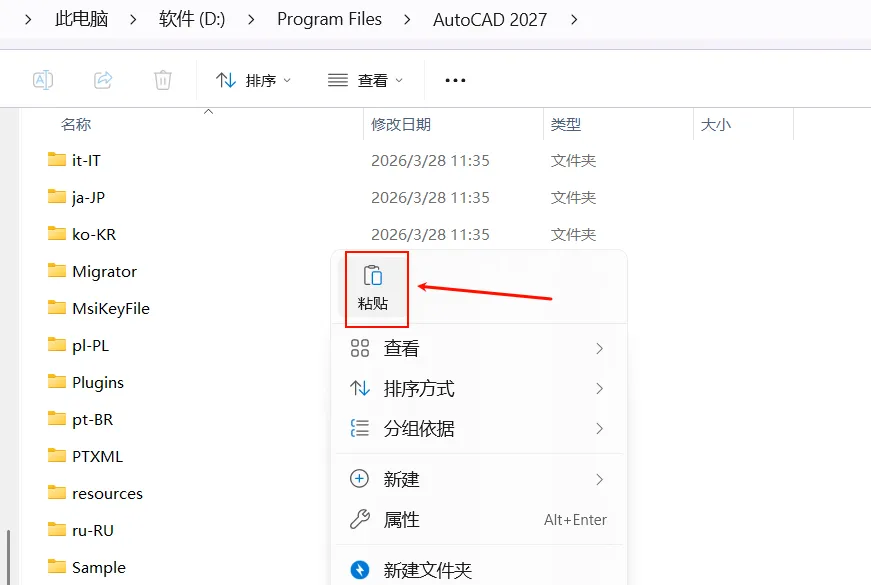Select the Sample folder
Image resolution: width=871 pixels, height=585 pixels.
[99, 567]
